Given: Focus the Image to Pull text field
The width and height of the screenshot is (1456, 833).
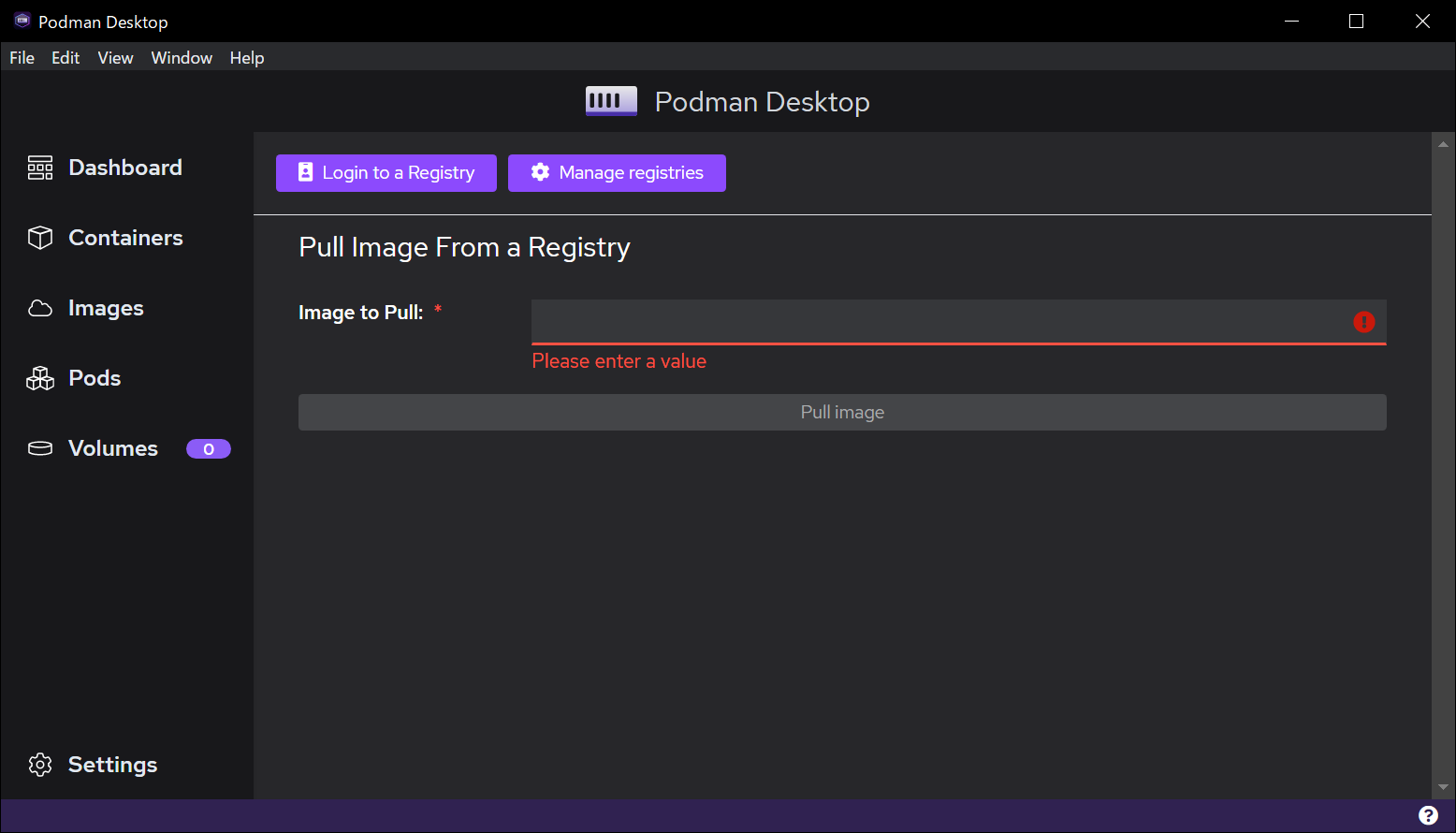Looking at the screenshot, I should click(936, 322).
